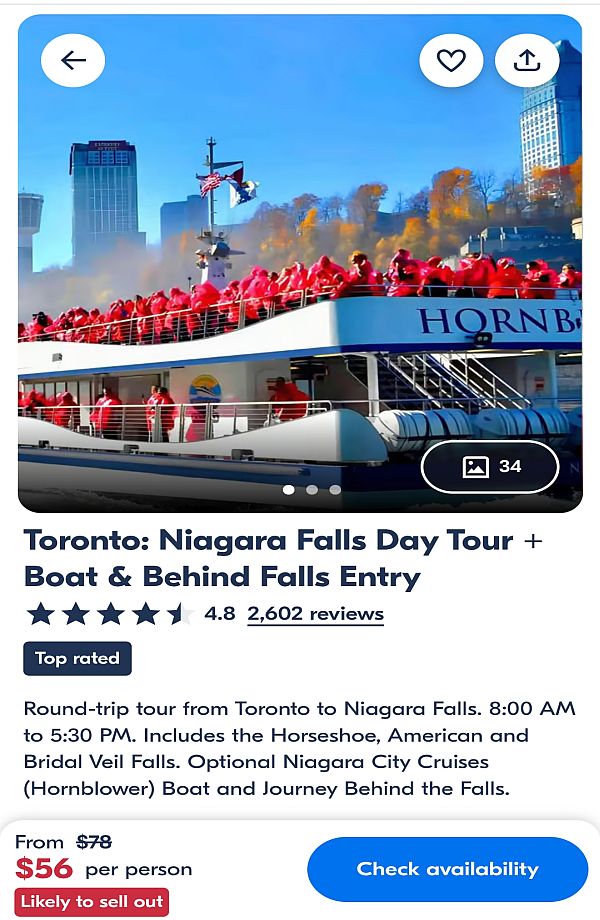Screen dimensions: 600x920
Task: Click the per person price label
Action: tap(139, 870)
